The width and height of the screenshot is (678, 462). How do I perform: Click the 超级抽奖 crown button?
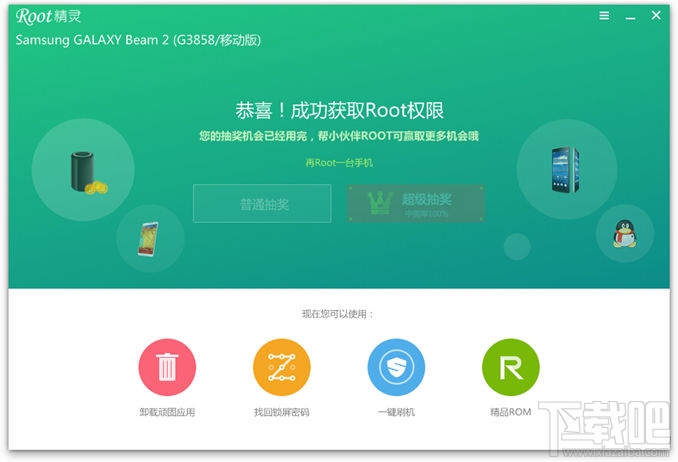pyautogui.click(x=416, y=204)
